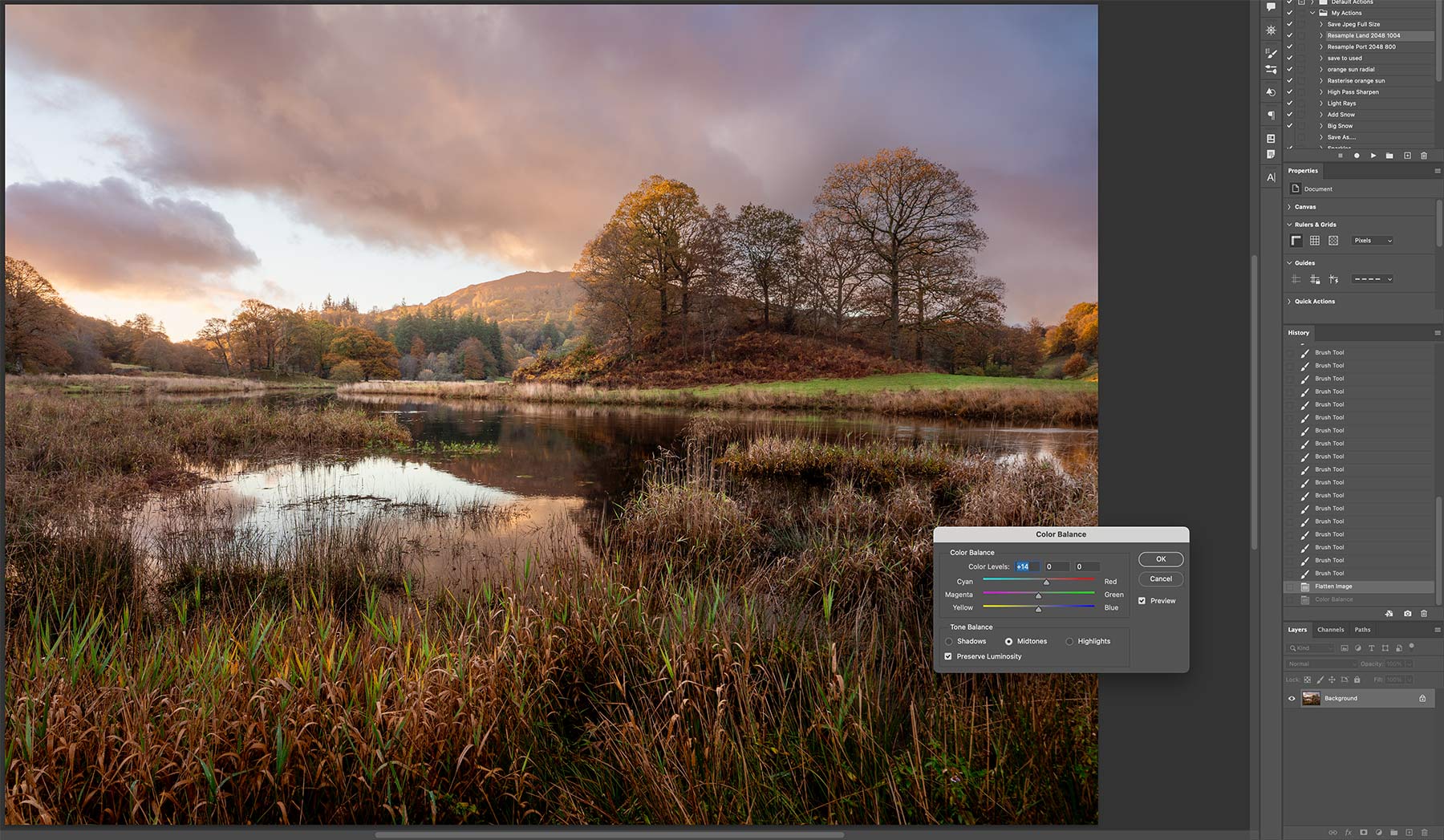
Task: Expand the Quick Actions section
Action: click(x=1290, y=302)
